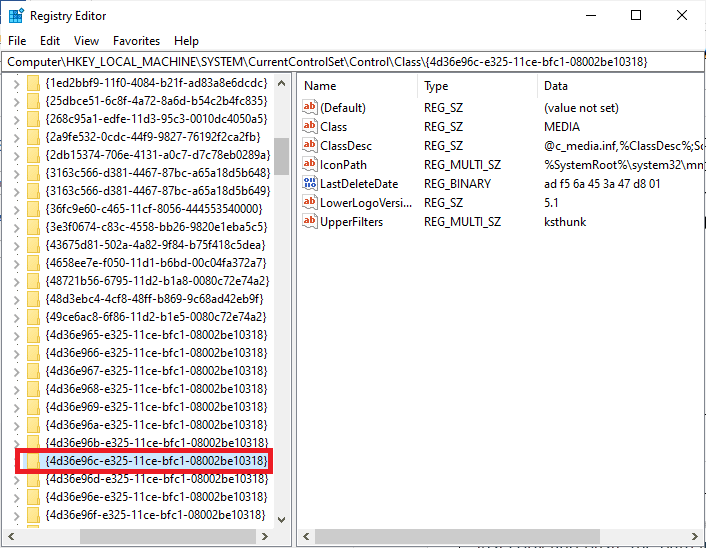Screen dimensions: 706x548
Task: Click the tree pane scroll down arrow
Action: pos(281,520)
